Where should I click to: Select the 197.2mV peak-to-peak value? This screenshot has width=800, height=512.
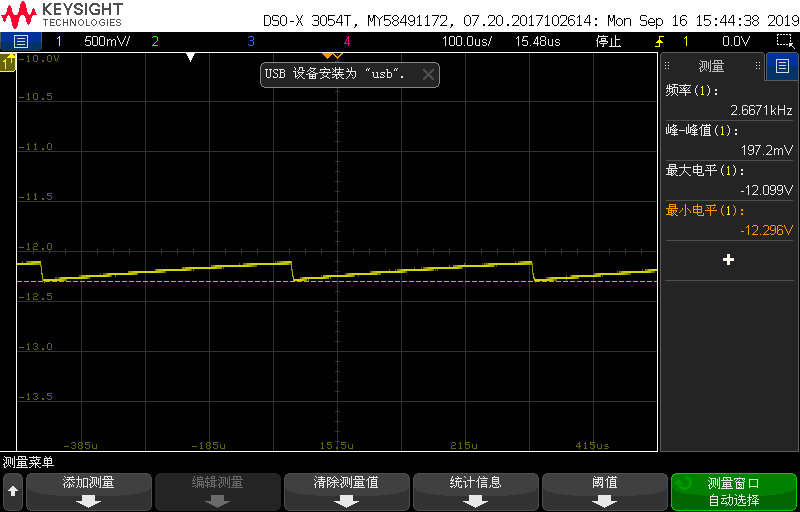[x=767, y=150]
